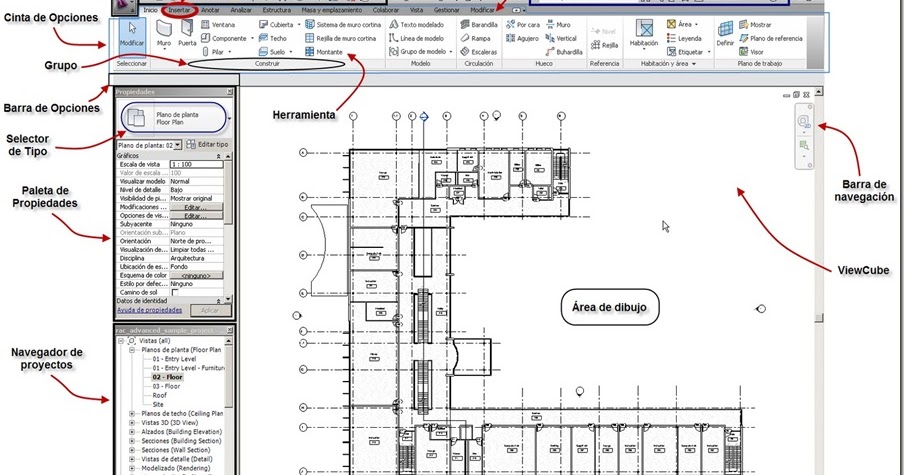
Task: Select the Rejilla grid tool
Action: pyautogui.click(x=604, y=45)
